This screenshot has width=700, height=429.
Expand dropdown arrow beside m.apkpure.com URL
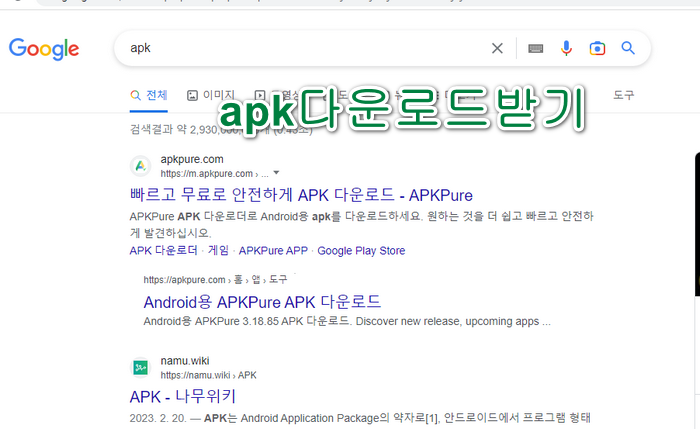(x=276, y=173)
